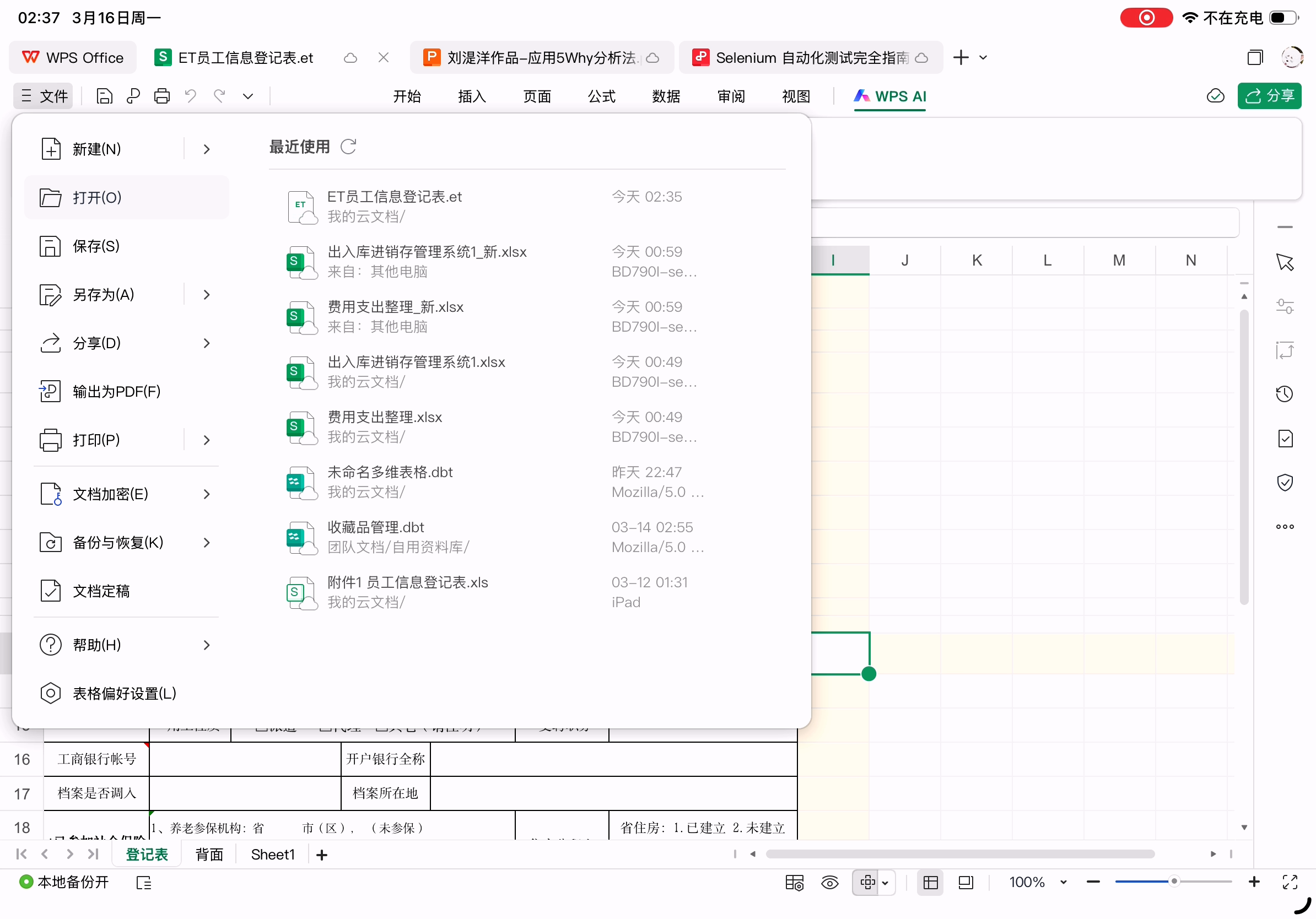Click the zoom slider handle
This screenshot has width=1316, height=919.
[x=1173, y=882]
